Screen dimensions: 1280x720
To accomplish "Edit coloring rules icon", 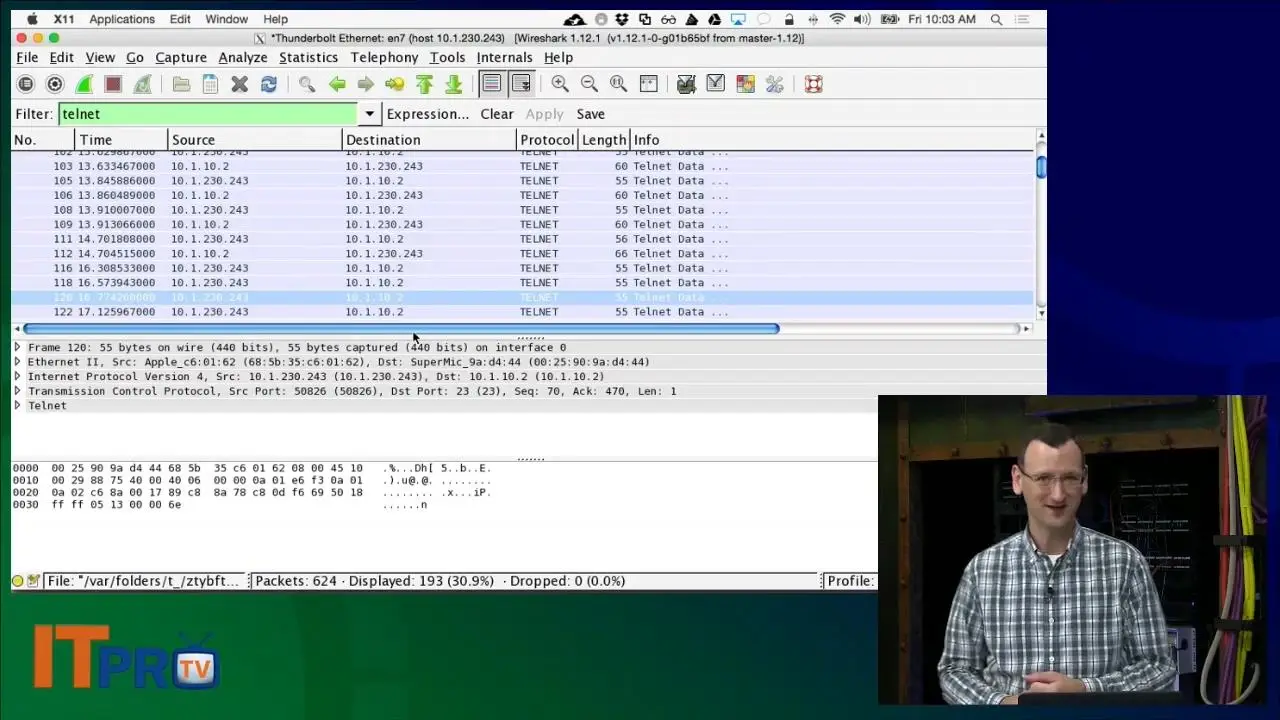I will [x=745, y=84].
